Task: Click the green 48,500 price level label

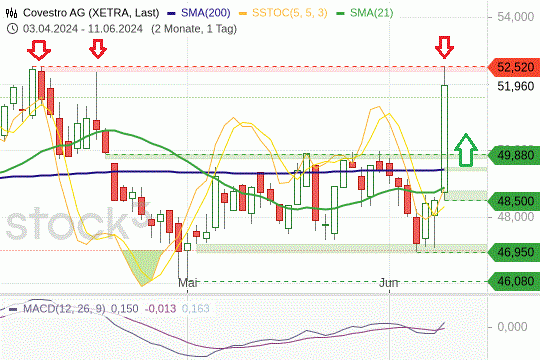Action: (514, 201)
